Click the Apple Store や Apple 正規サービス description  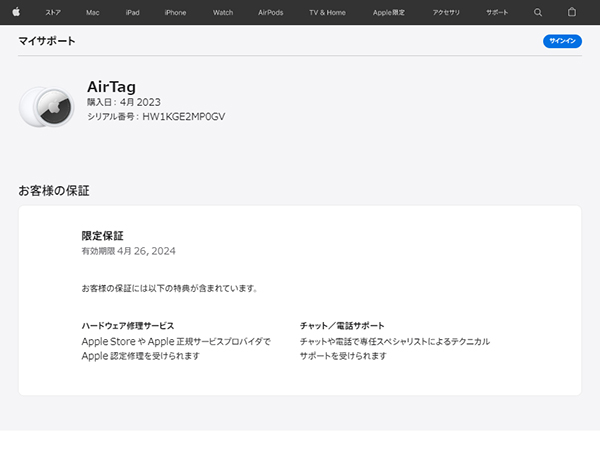point(176,349)
